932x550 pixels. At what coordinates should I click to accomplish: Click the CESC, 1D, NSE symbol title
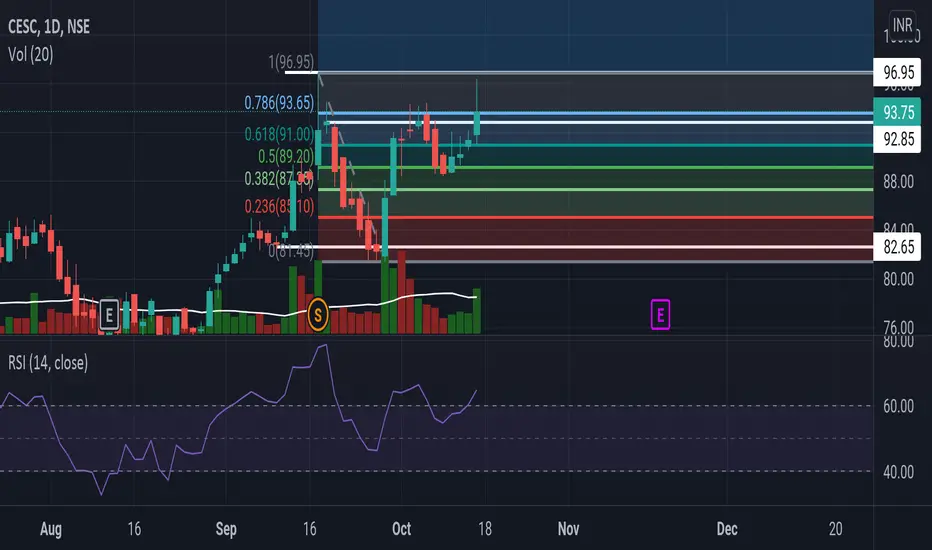click(x=49, y=27)
